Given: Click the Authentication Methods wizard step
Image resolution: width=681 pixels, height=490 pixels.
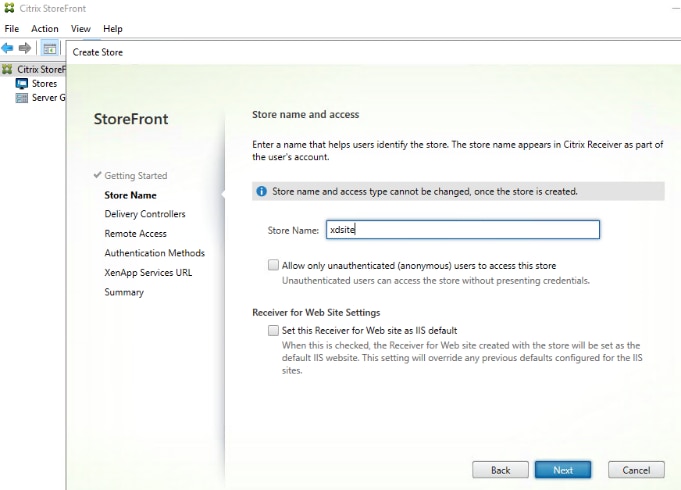Looking at the screenshot, I should click(154, 253).
